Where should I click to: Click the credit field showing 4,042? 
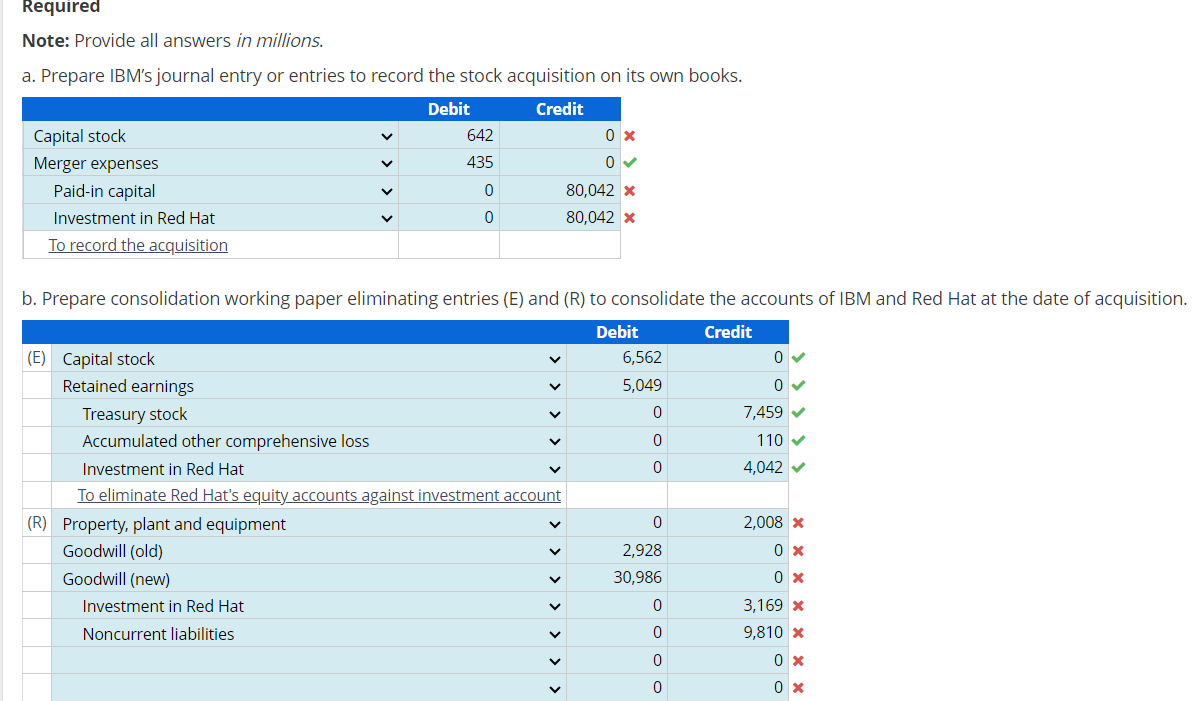pos(728,468)
